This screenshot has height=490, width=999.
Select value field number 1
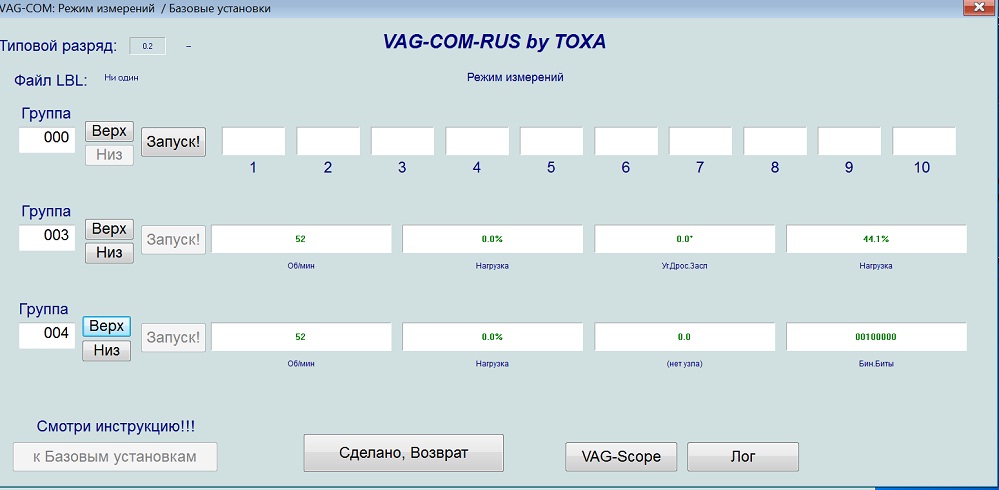coord(254,141)
